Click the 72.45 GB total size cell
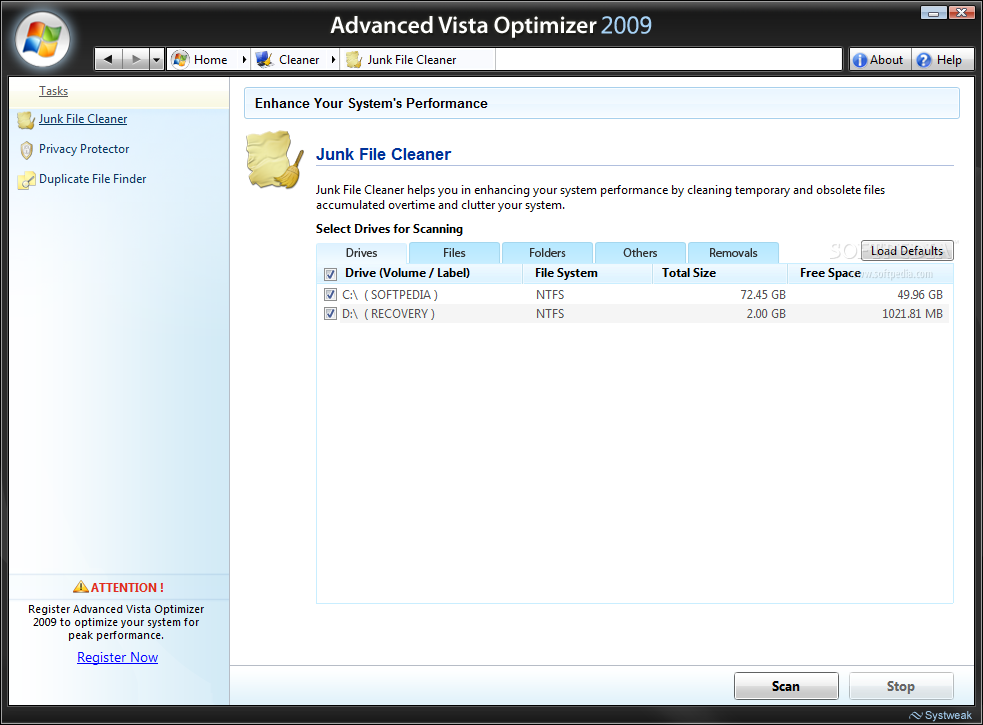The height and width of the screenshot is (725, 983). point(762,294)
